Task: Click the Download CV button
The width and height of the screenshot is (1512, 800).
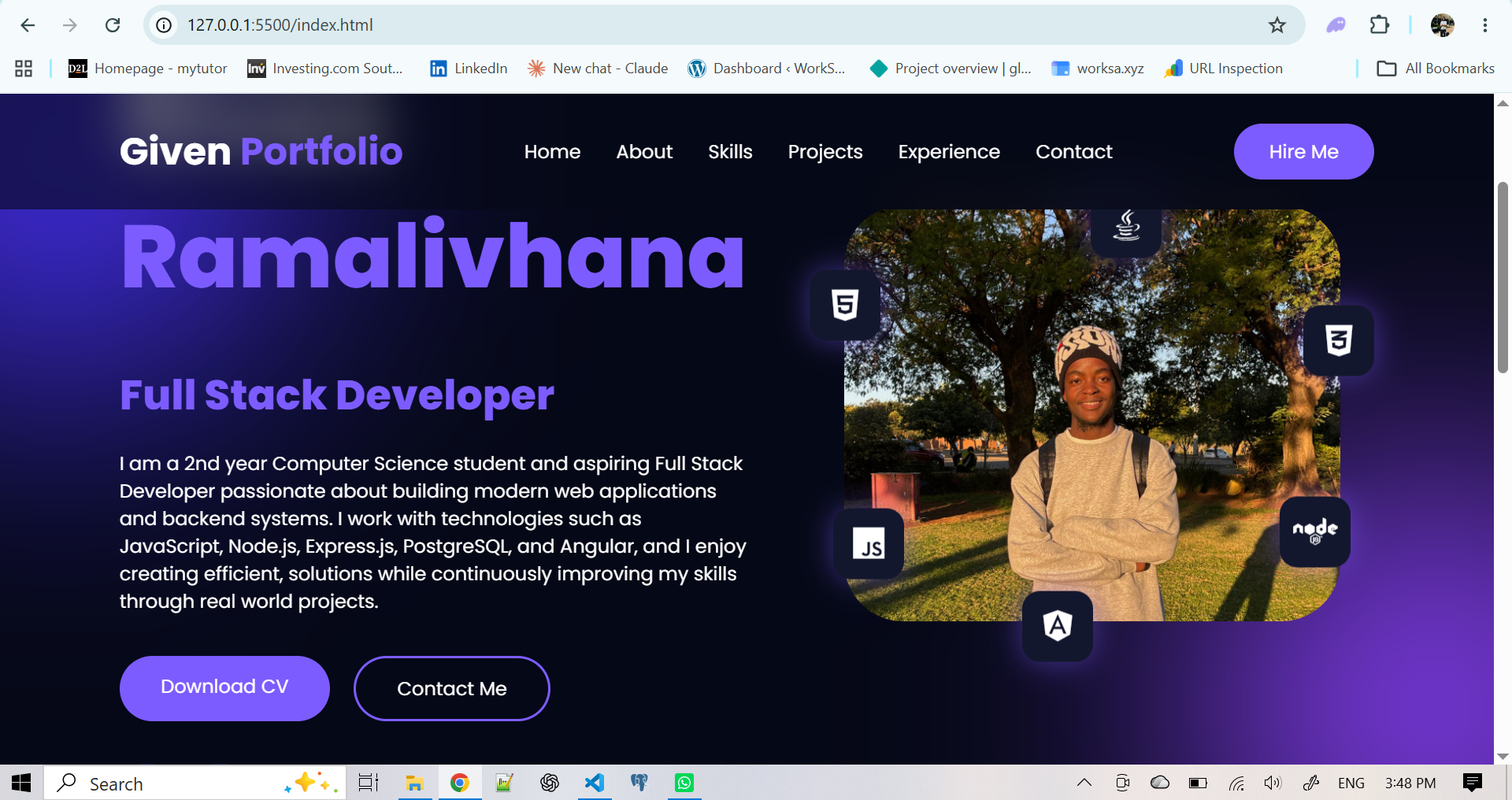Action: coord(224,688)
